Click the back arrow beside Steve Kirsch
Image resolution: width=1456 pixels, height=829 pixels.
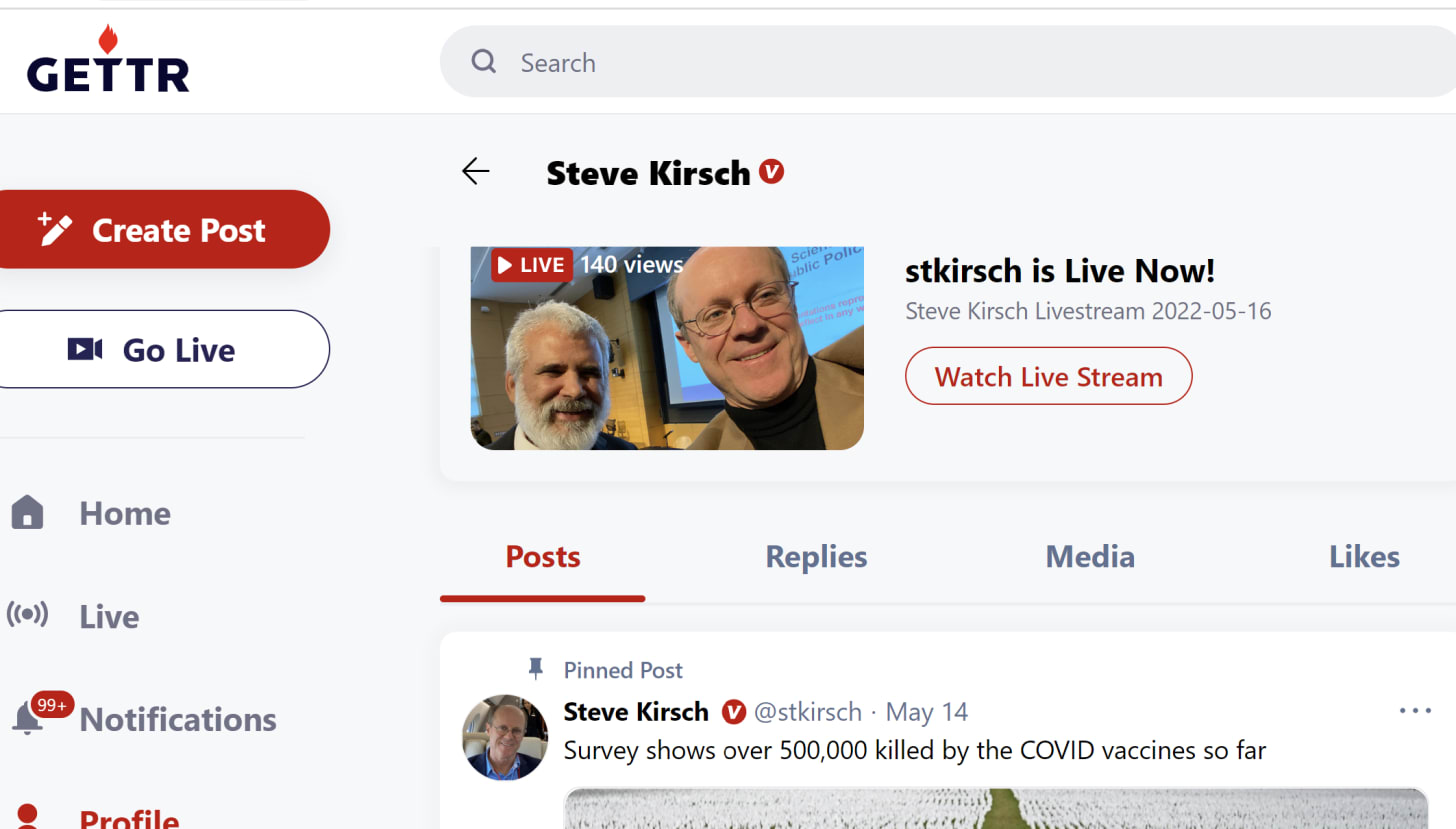click(476, 172)
